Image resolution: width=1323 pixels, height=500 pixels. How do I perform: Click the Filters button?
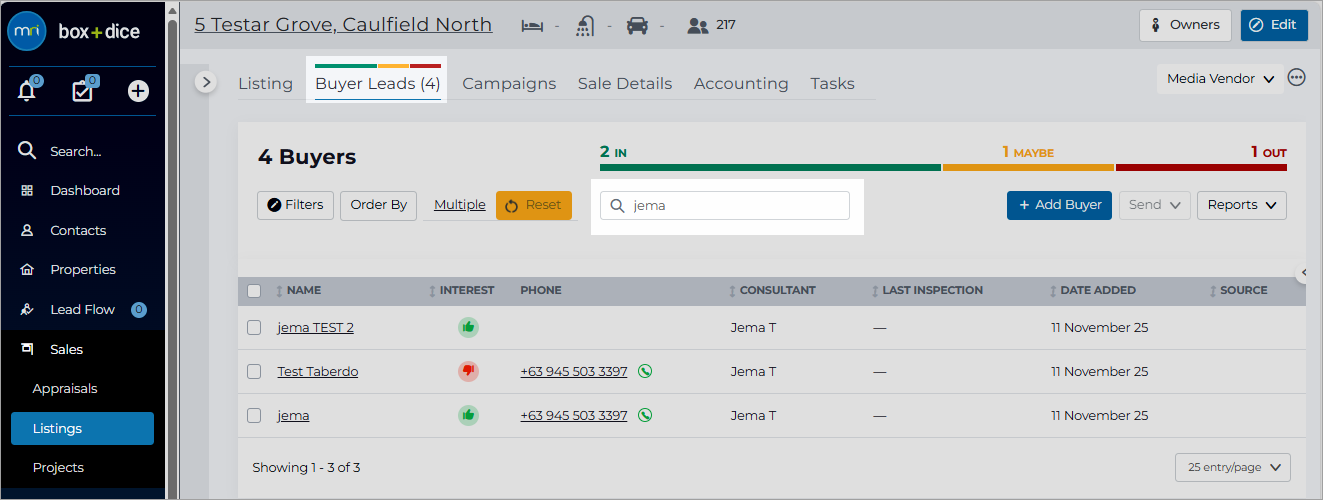click(x=295, y=205)
